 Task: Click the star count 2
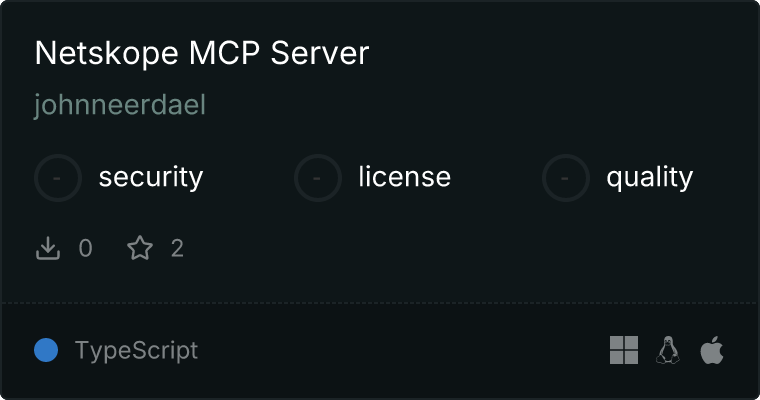(177, 248)
